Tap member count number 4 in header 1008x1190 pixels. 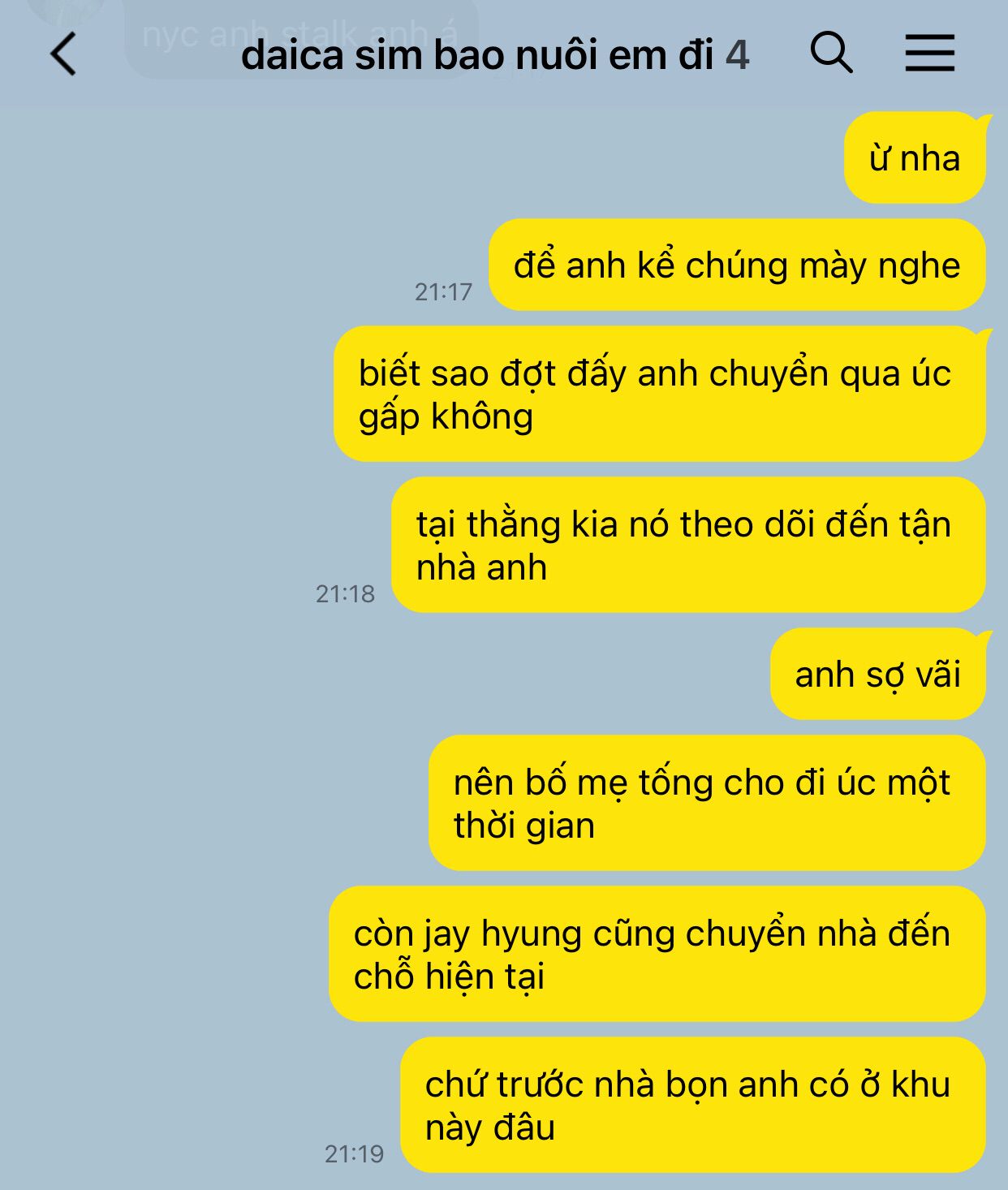point(737,55)
